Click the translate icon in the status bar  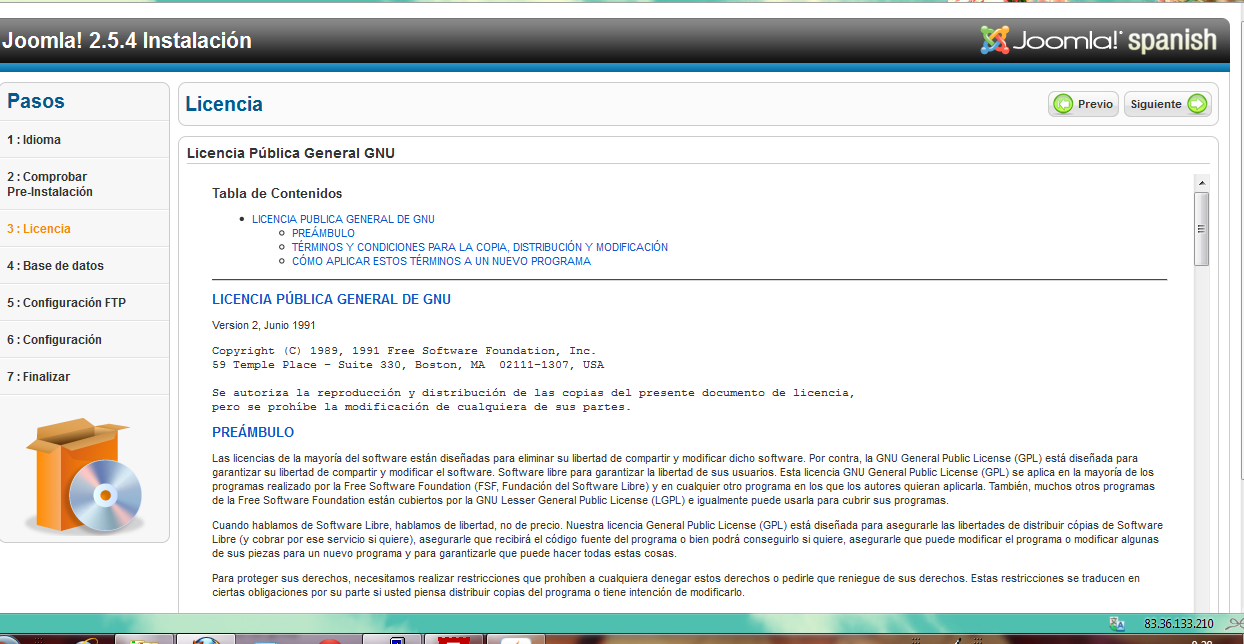tap(1117, 623)
